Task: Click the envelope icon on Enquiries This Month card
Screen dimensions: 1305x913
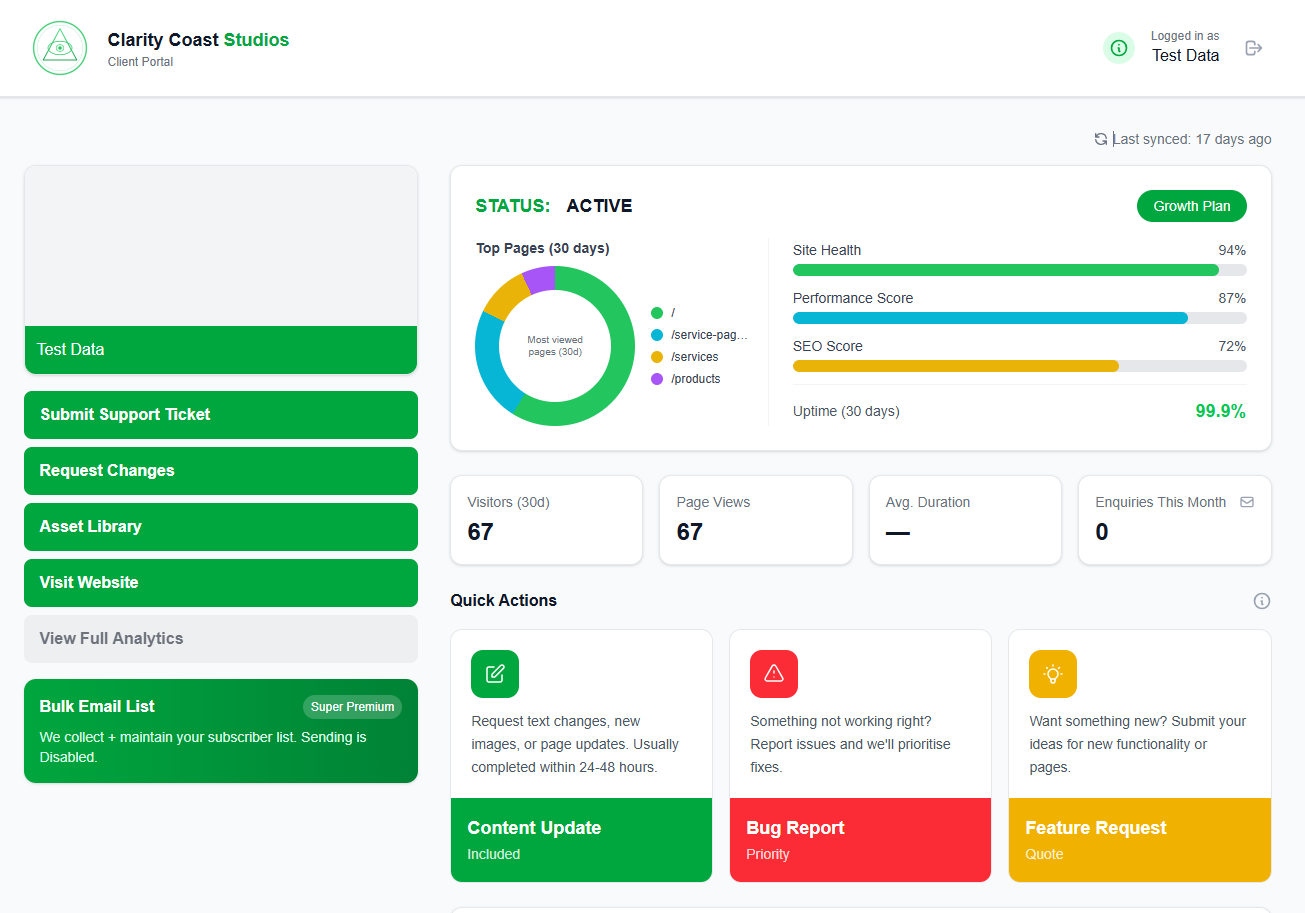Action: tap(1247, 501)
